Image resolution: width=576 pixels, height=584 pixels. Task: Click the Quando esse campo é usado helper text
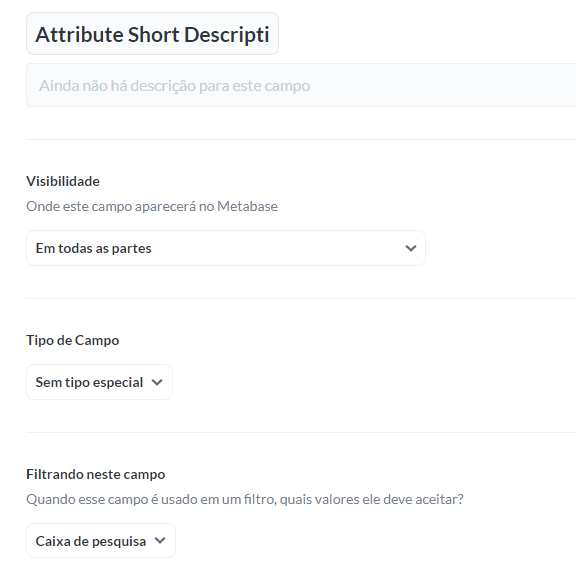coord(245,499)
